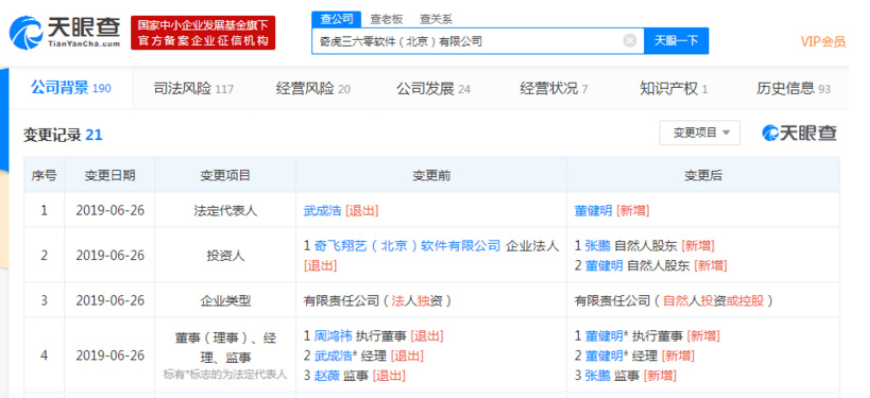
Task: Click the red official credit agency banner
Action: pyautogui.click(x=203, y=33)
